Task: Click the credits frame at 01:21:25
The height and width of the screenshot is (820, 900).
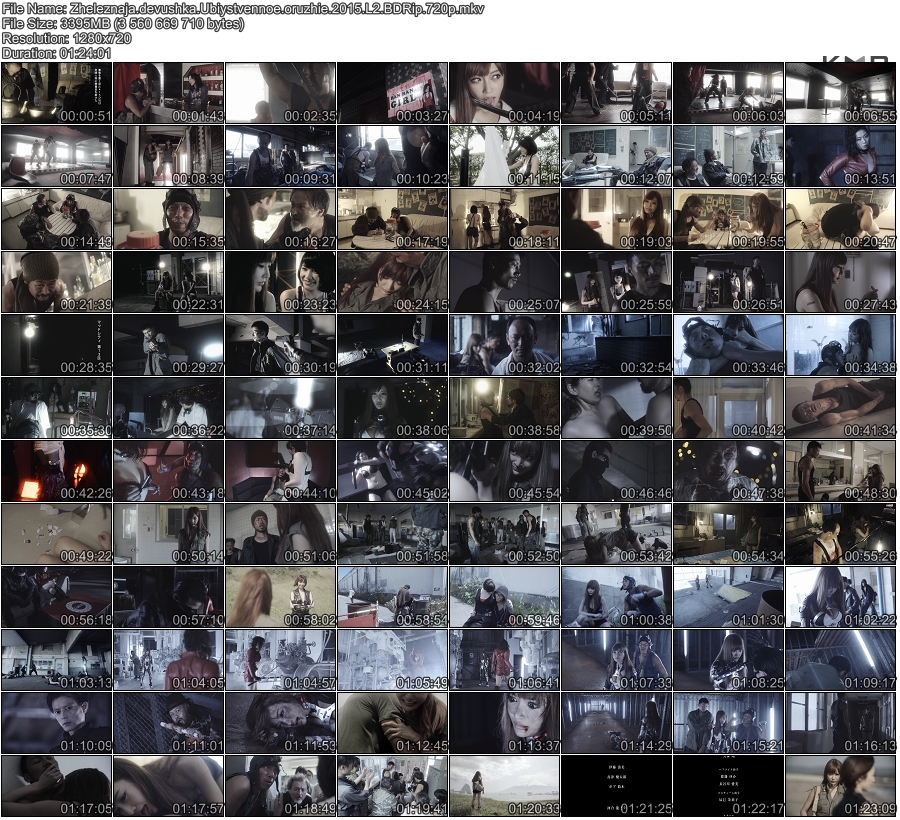Action: point(616,786)
